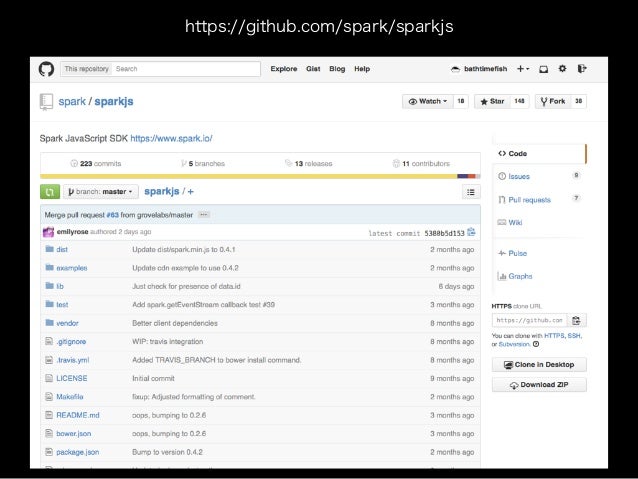
Task: Expand the commit message ellipsis
Action: (204, 214)
